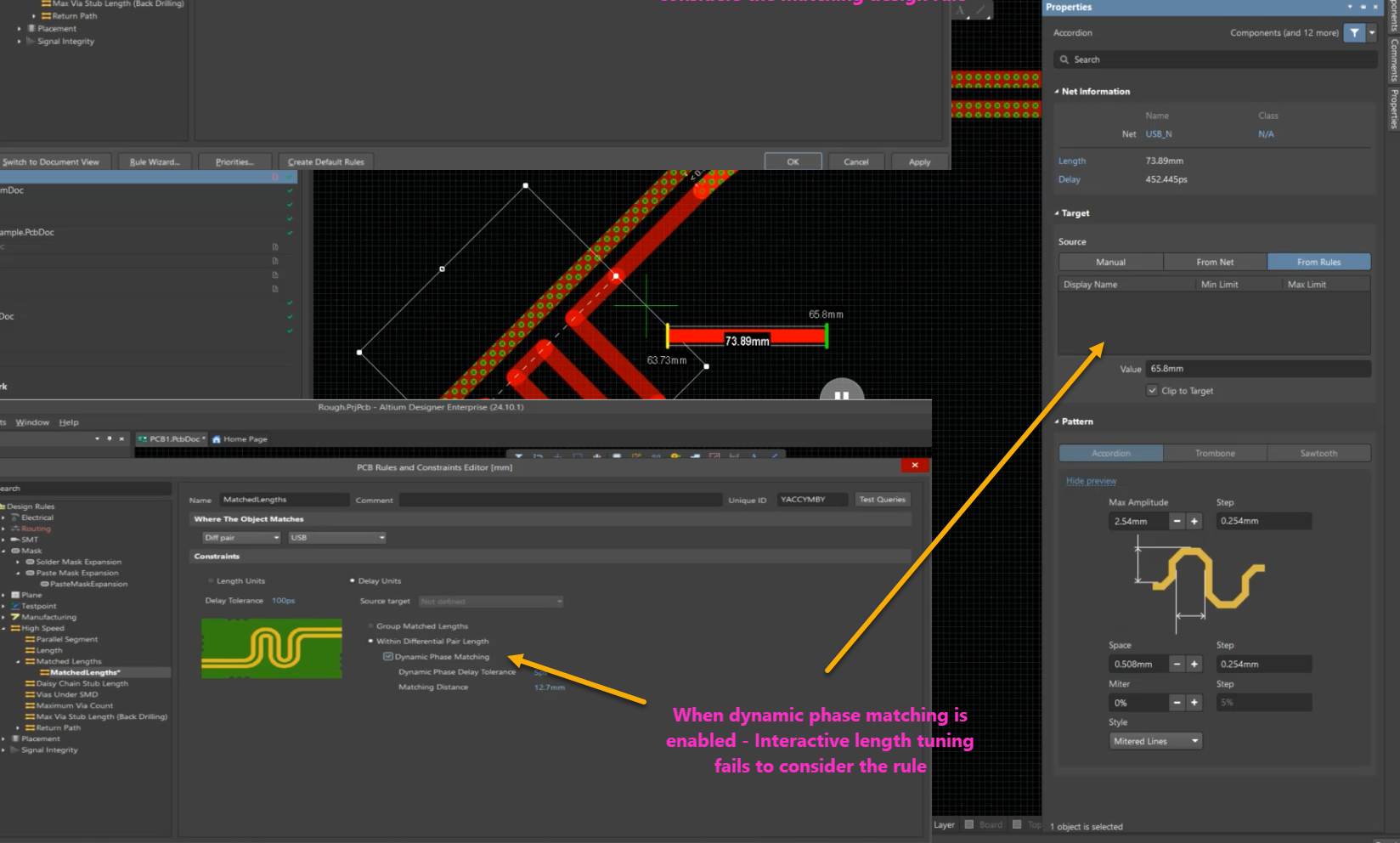This screenshot has width=1400, height=843.
Task: Click the Solder Mask Expansion icon
Action: pyautogui.click(x=31, y=562)
